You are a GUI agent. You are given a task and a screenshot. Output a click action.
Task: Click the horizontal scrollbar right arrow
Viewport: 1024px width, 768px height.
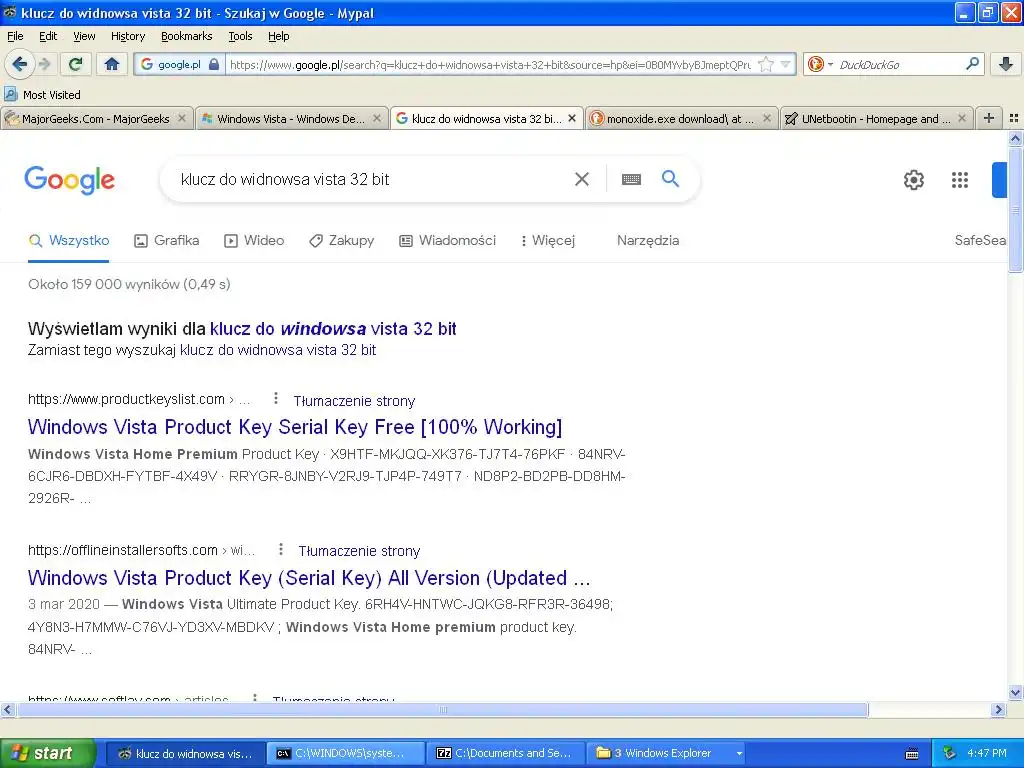998,709
